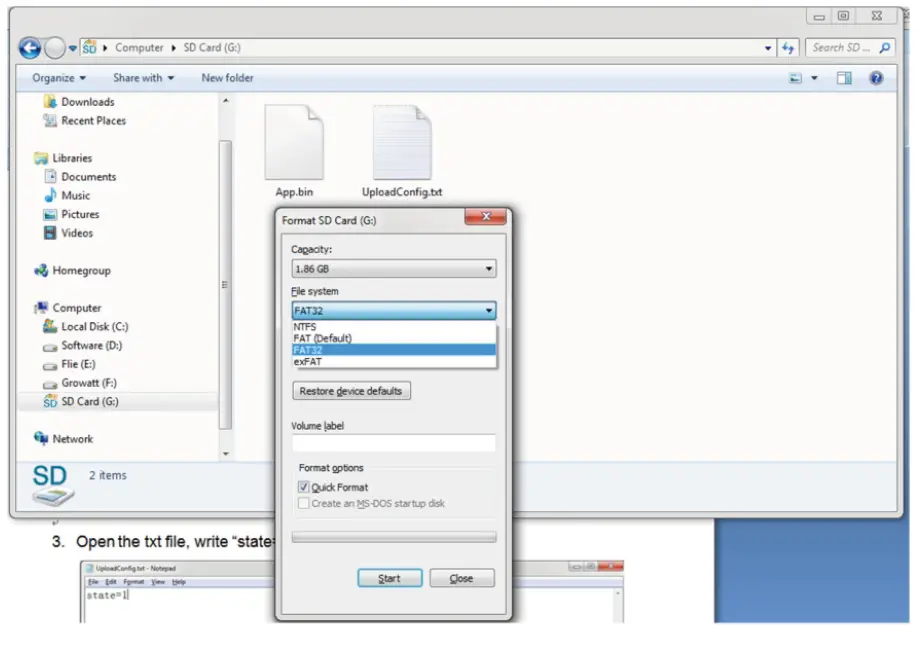Click the search magnifier icon
Viewport: 920px width, 649px height.
coord(885,48)
